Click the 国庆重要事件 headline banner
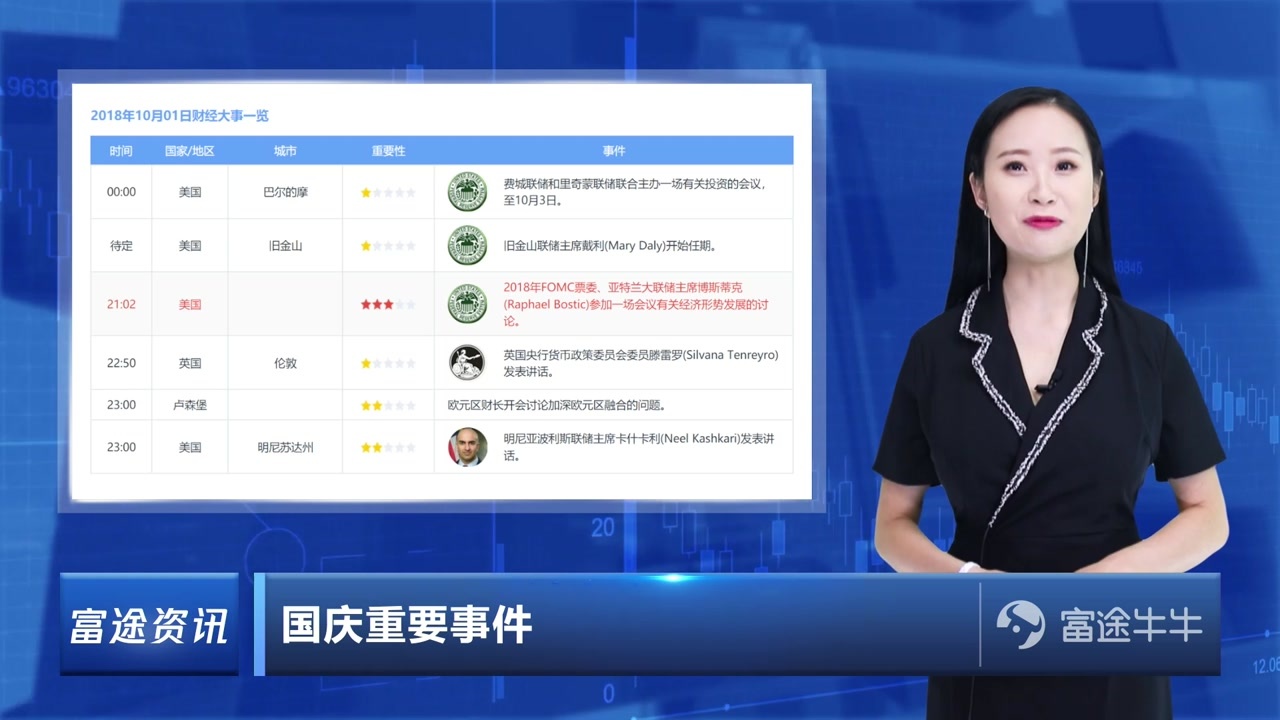Screen dimensions: 1280x720 coord(406,626)
